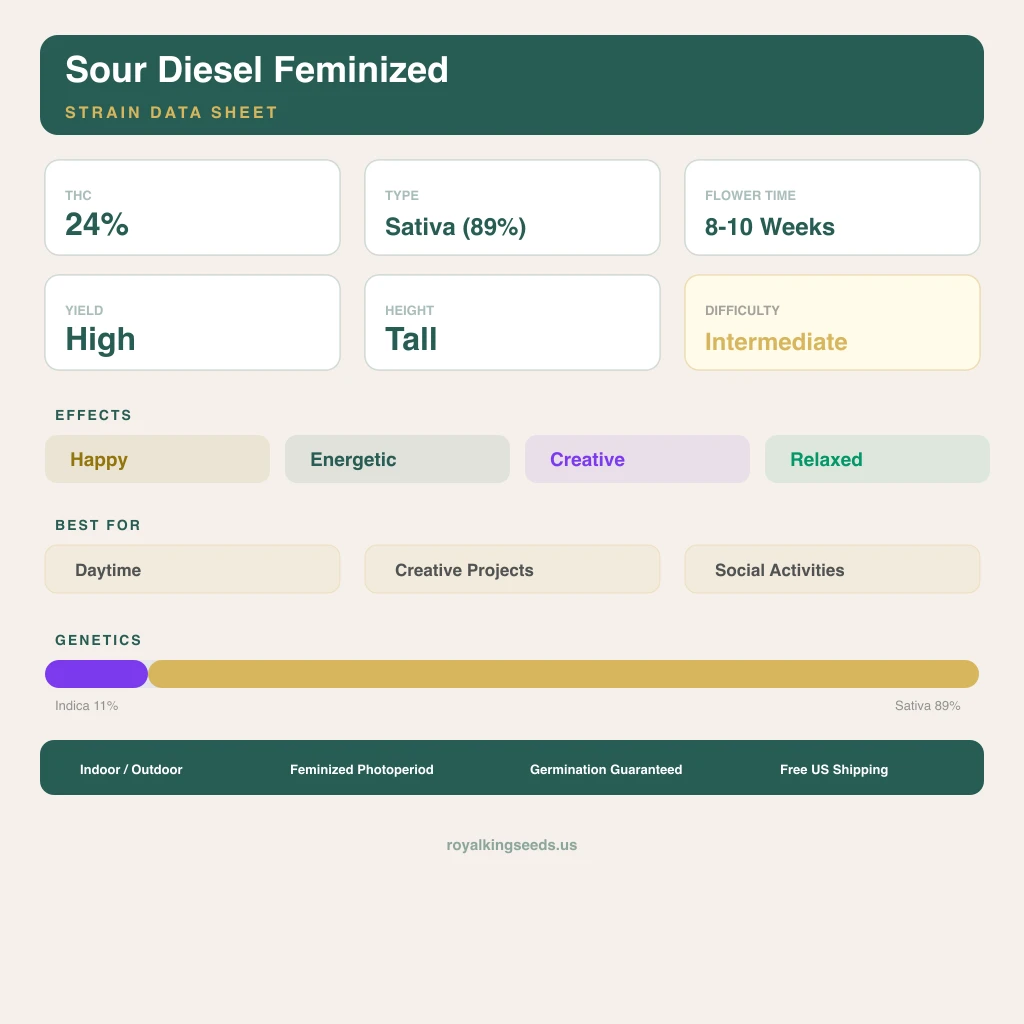Open the royalkingseeds.us link
Viewport: 1024px width, 1024px height.
tap(512, 845)
